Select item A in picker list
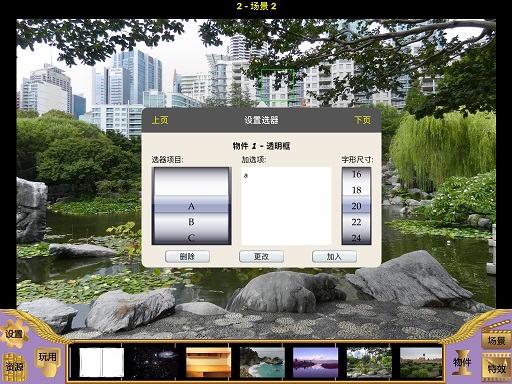Image resolution: width=512 pixels, height=384 pixels. [x=191, y=206]
